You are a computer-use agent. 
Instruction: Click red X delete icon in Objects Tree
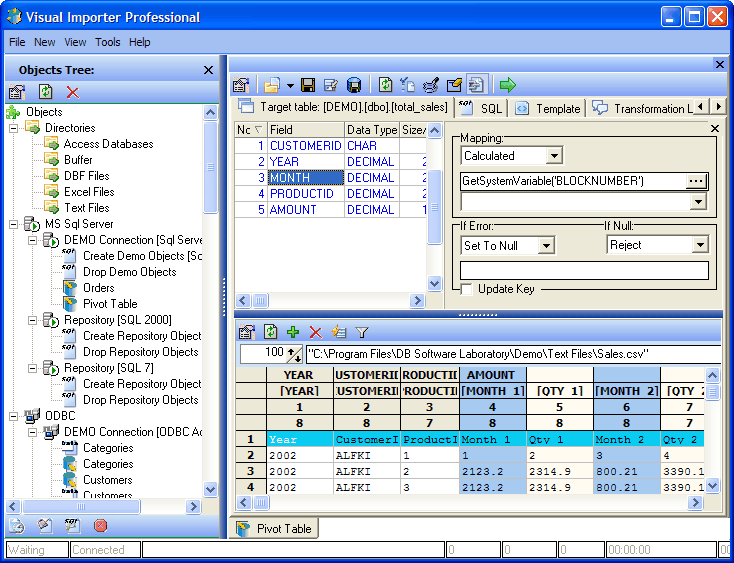[x=72, y=92]
